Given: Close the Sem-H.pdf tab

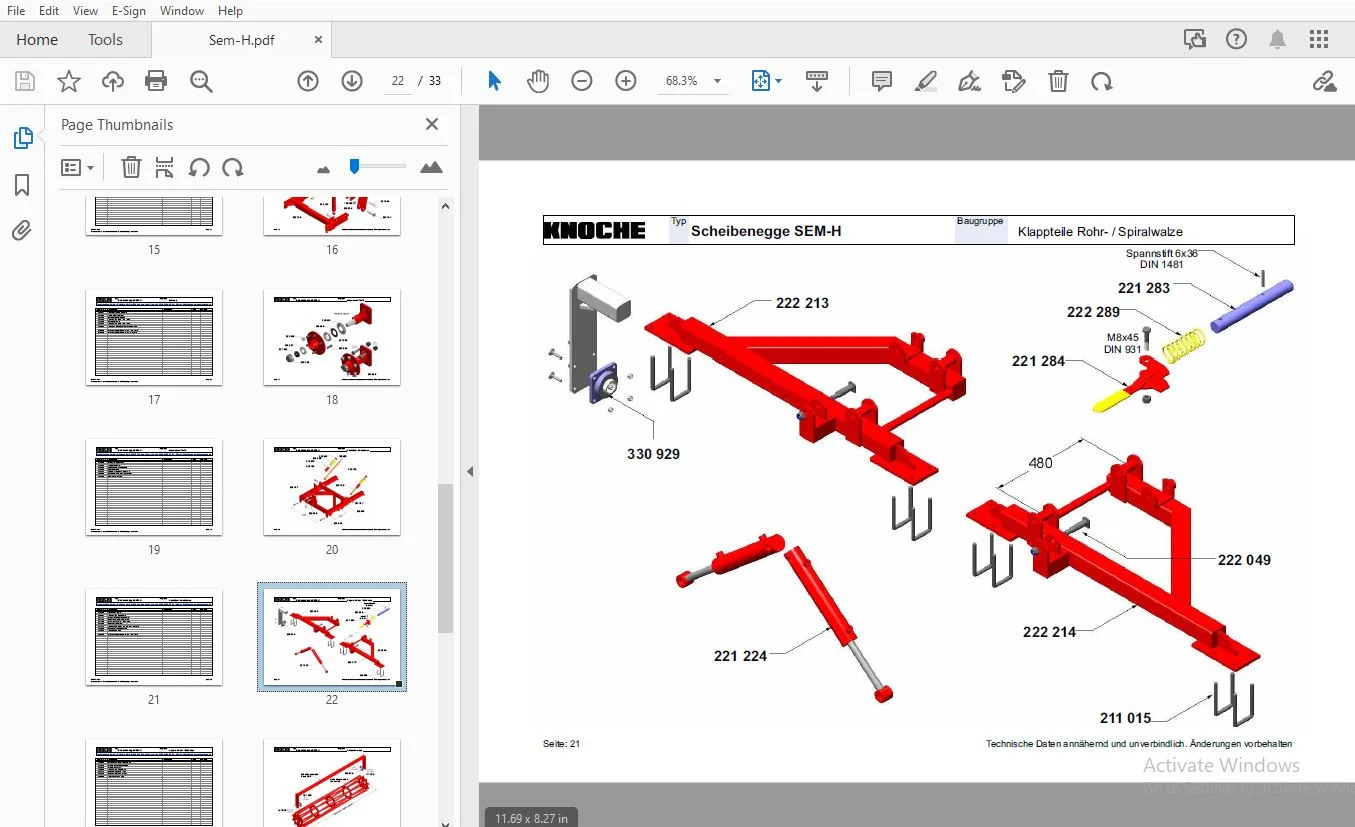Looking at the screenshot, I should point(318,40).
